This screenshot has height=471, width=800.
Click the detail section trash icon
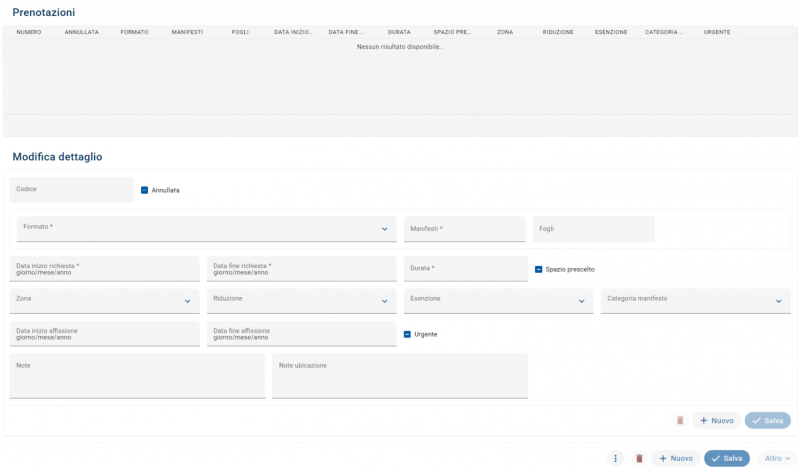pyautogui.click(x=680, y=421)
